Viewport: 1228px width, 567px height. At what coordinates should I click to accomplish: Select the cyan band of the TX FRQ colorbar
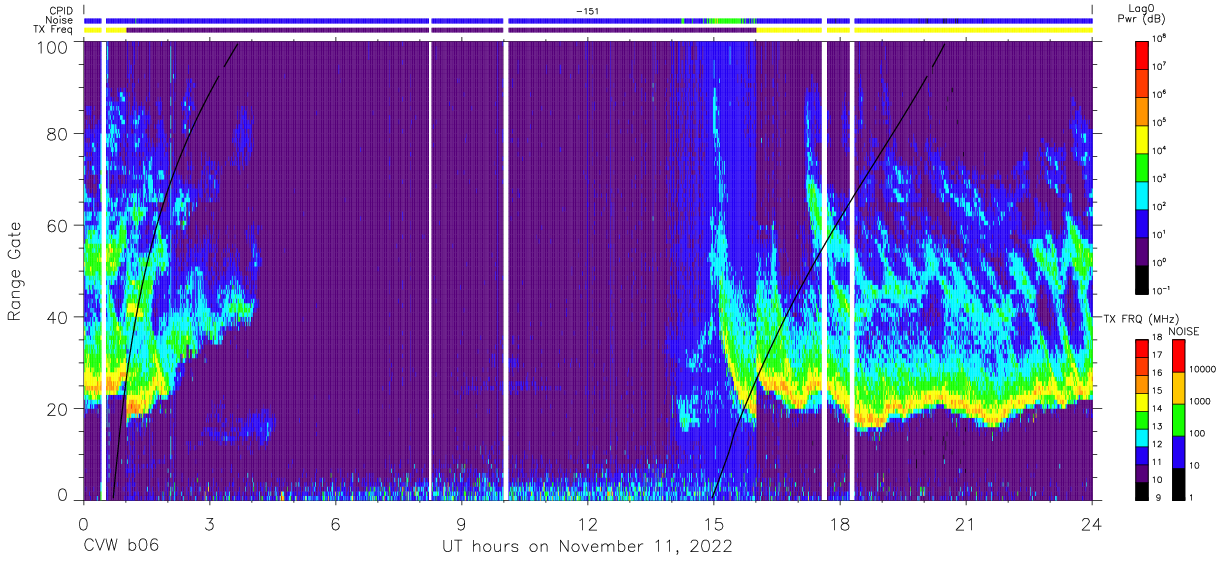(1142, 437)
